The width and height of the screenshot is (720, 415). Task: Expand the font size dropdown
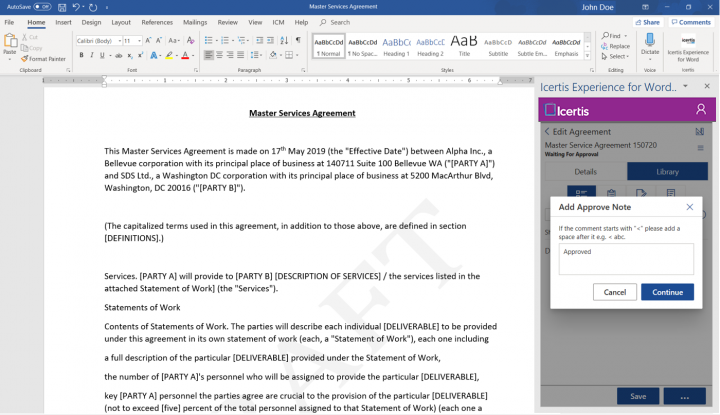click(138, 41)
